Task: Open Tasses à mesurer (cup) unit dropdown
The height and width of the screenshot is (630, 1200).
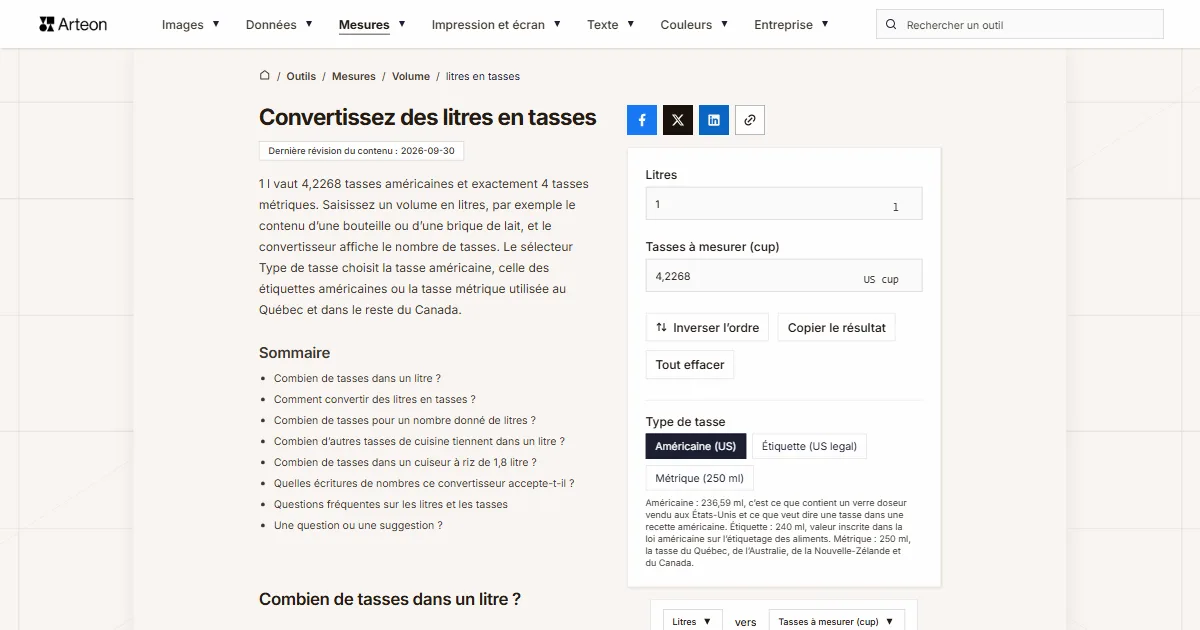Action: click(x=837, y=621)
